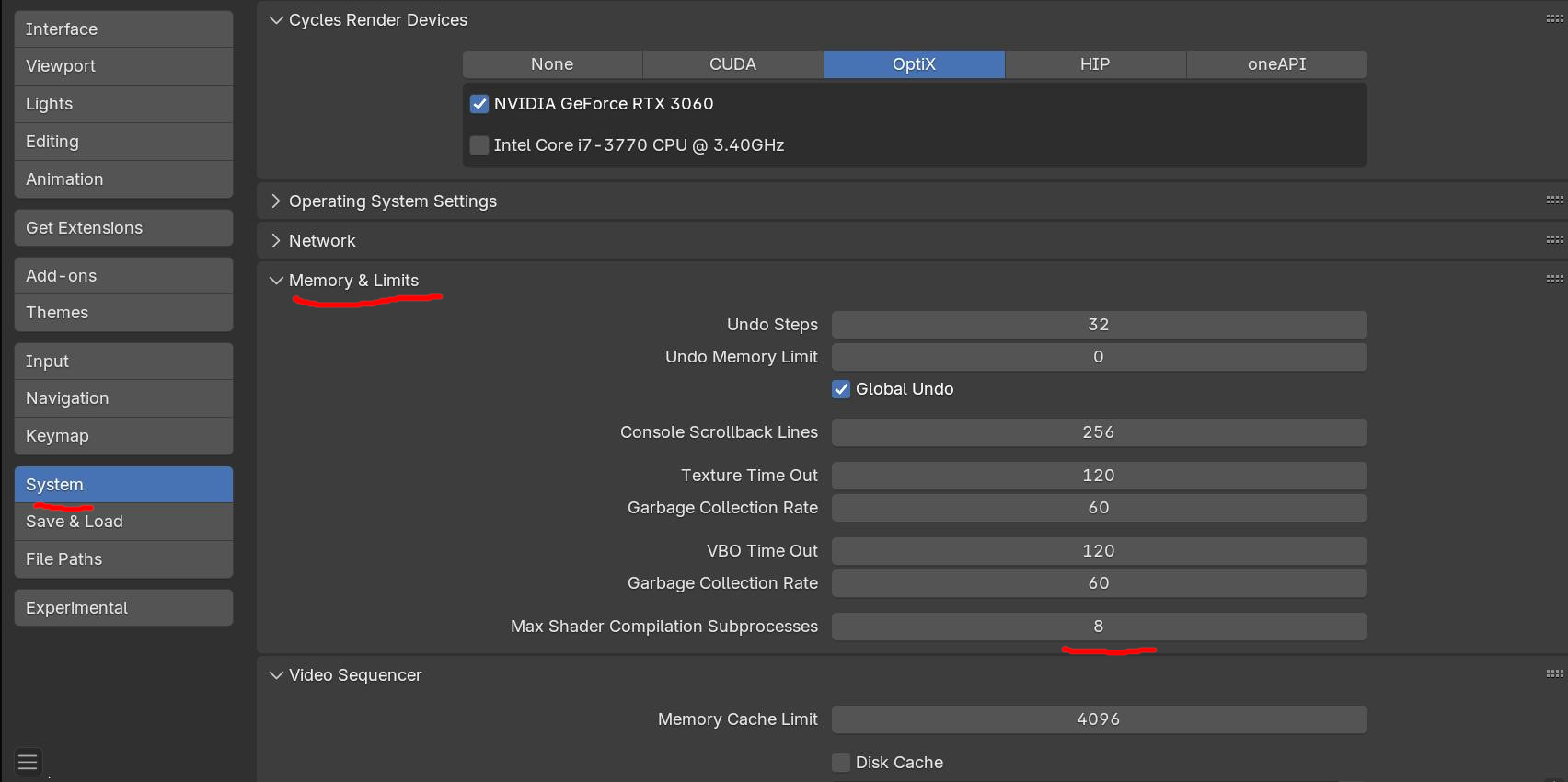The width and height of the screenshot is (1568, 782).
Task: Select the Save & Load section
Action: [x=123, y=522]
